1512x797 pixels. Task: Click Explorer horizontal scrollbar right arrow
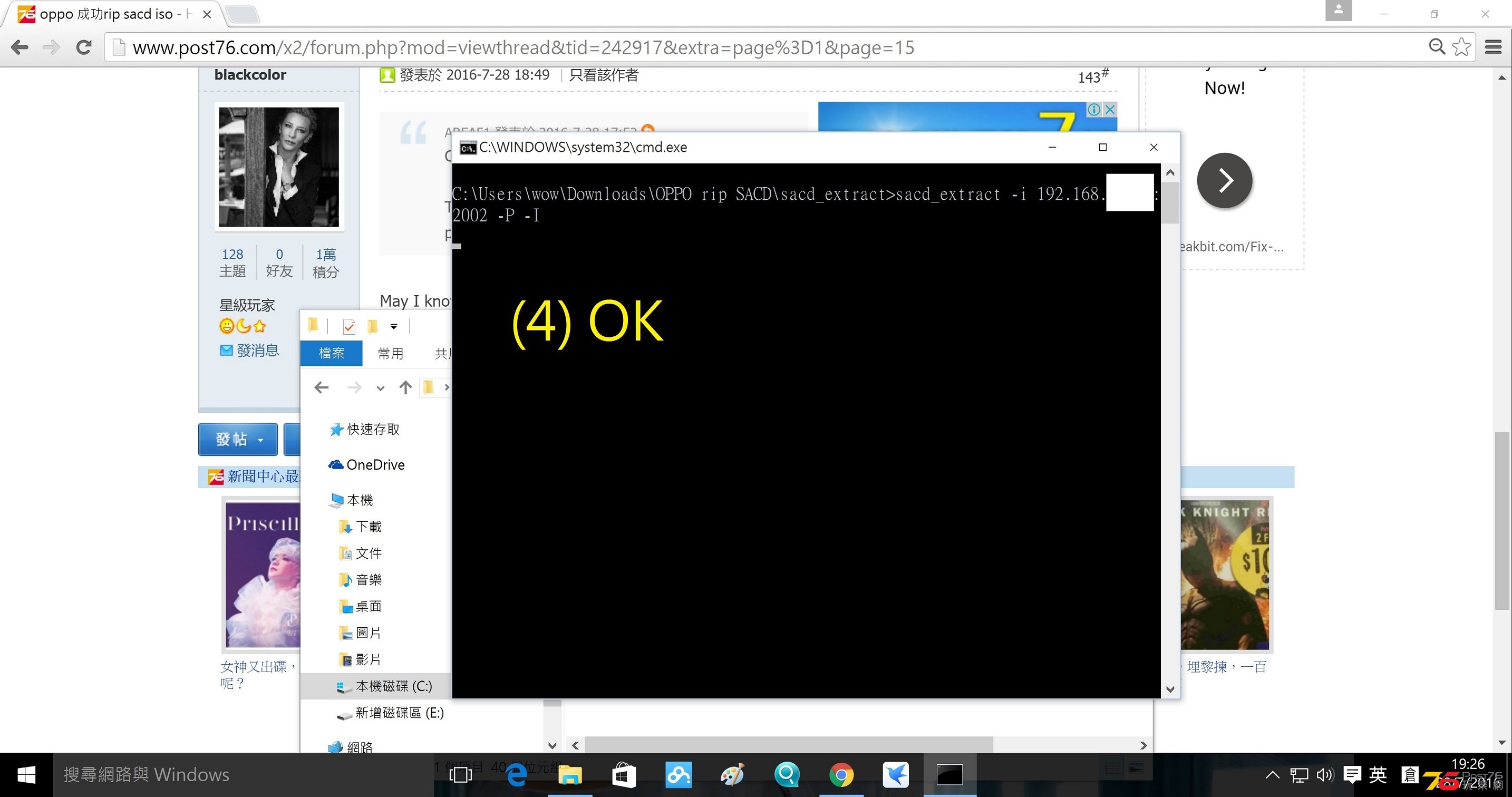[x=1143, y=745]
